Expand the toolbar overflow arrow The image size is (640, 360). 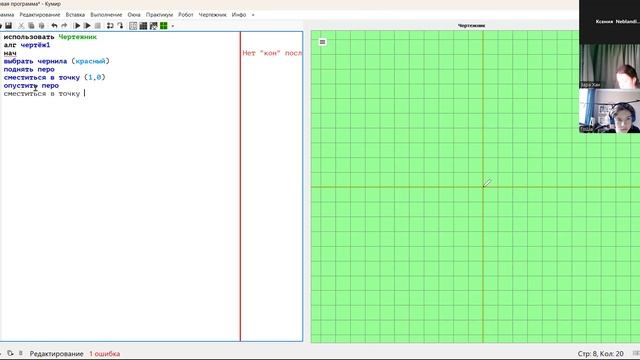(173, 26)
